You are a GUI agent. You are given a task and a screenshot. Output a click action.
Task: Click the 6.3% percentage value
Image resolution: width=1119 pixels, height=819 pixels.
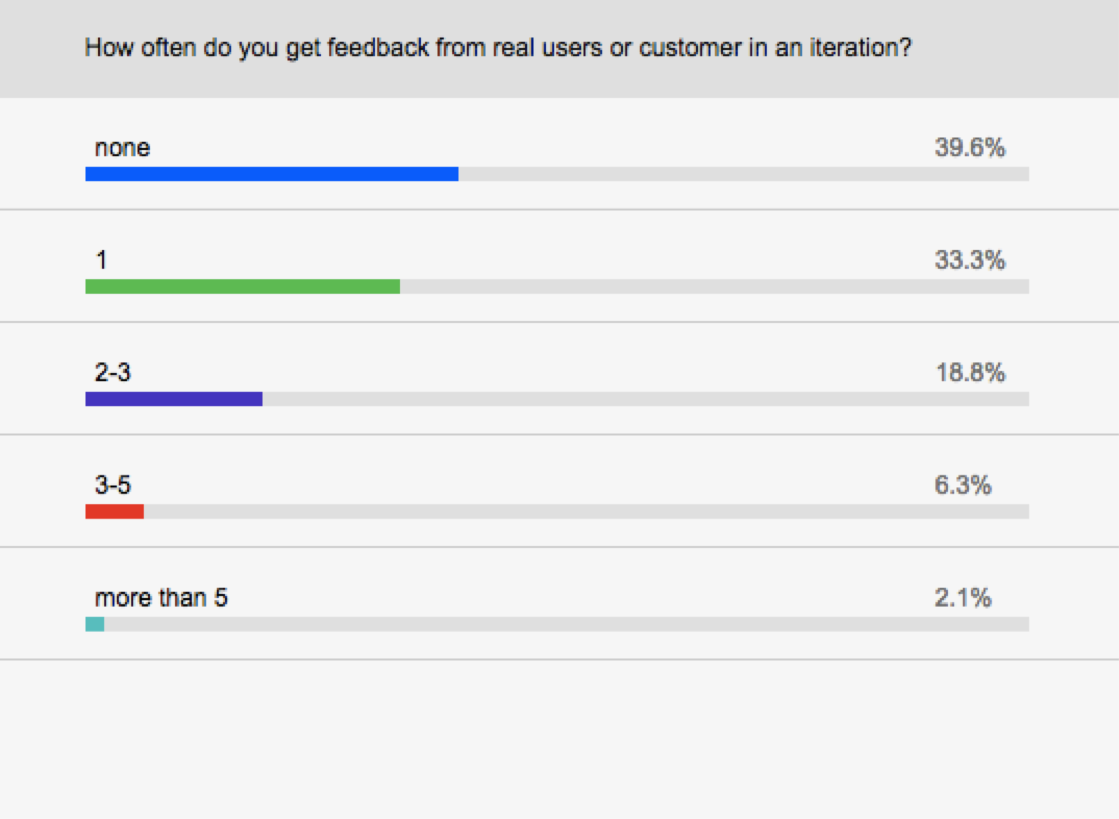click(x=963, y=486)
